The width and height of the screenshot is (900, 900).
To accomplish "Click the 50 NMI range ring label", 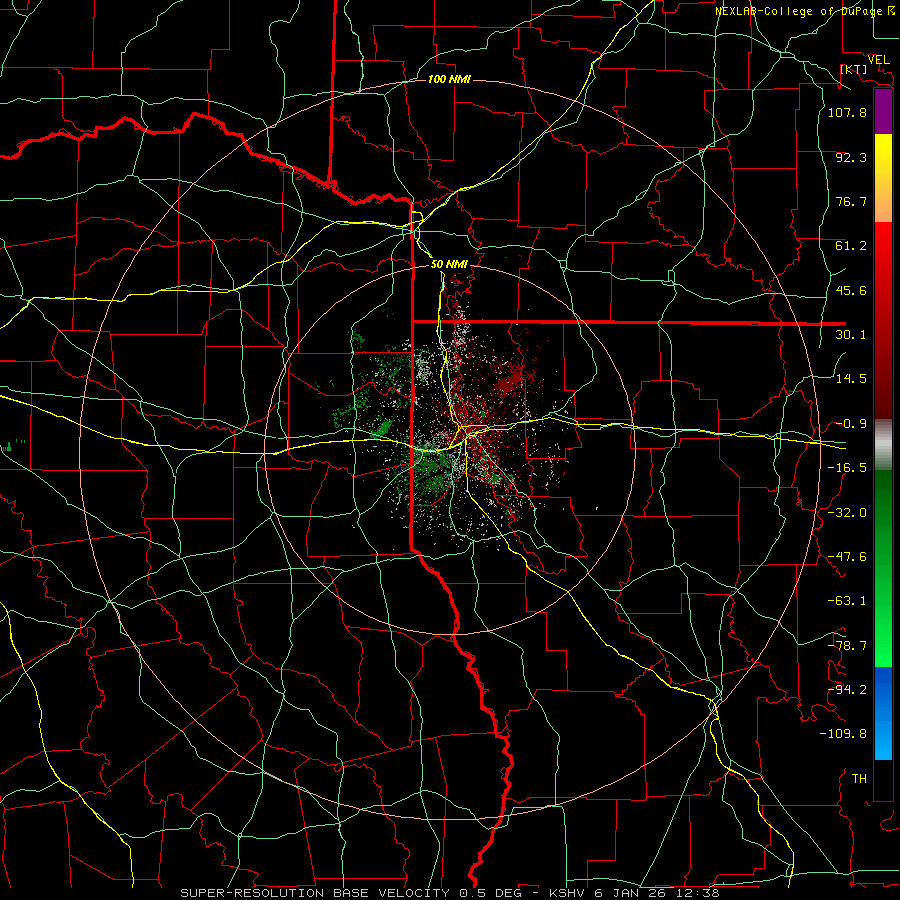I will [x=449, y=264].
